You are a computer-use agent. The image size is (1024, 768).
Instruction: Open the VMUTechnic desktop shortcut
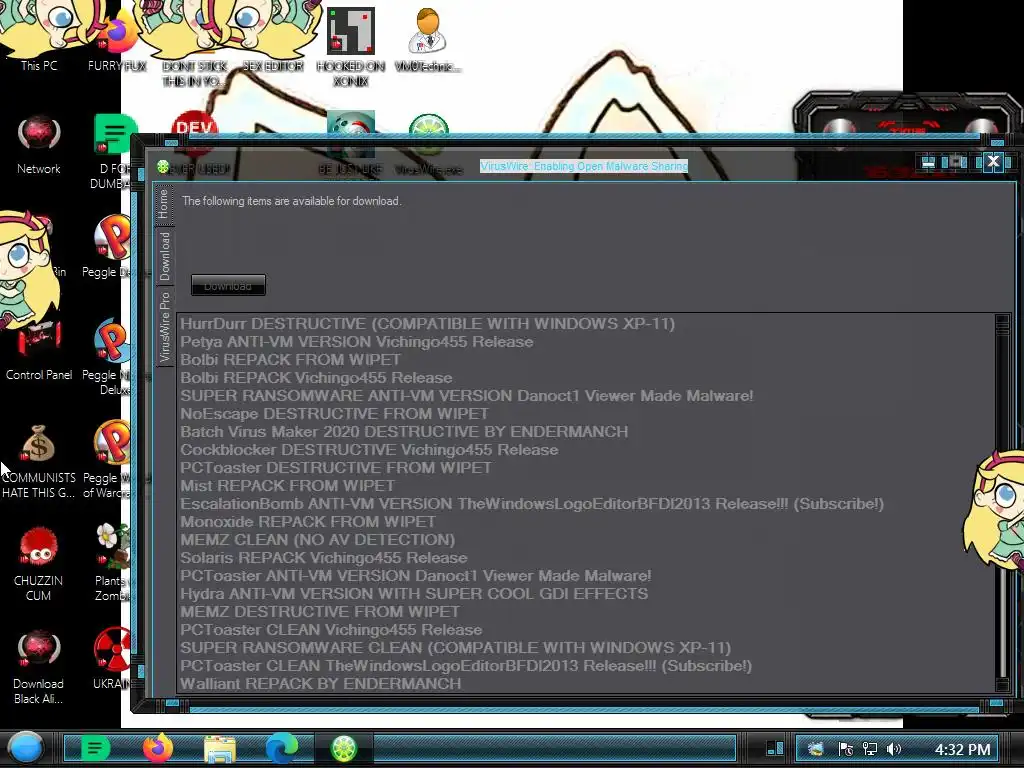click(x=428, y=40)
